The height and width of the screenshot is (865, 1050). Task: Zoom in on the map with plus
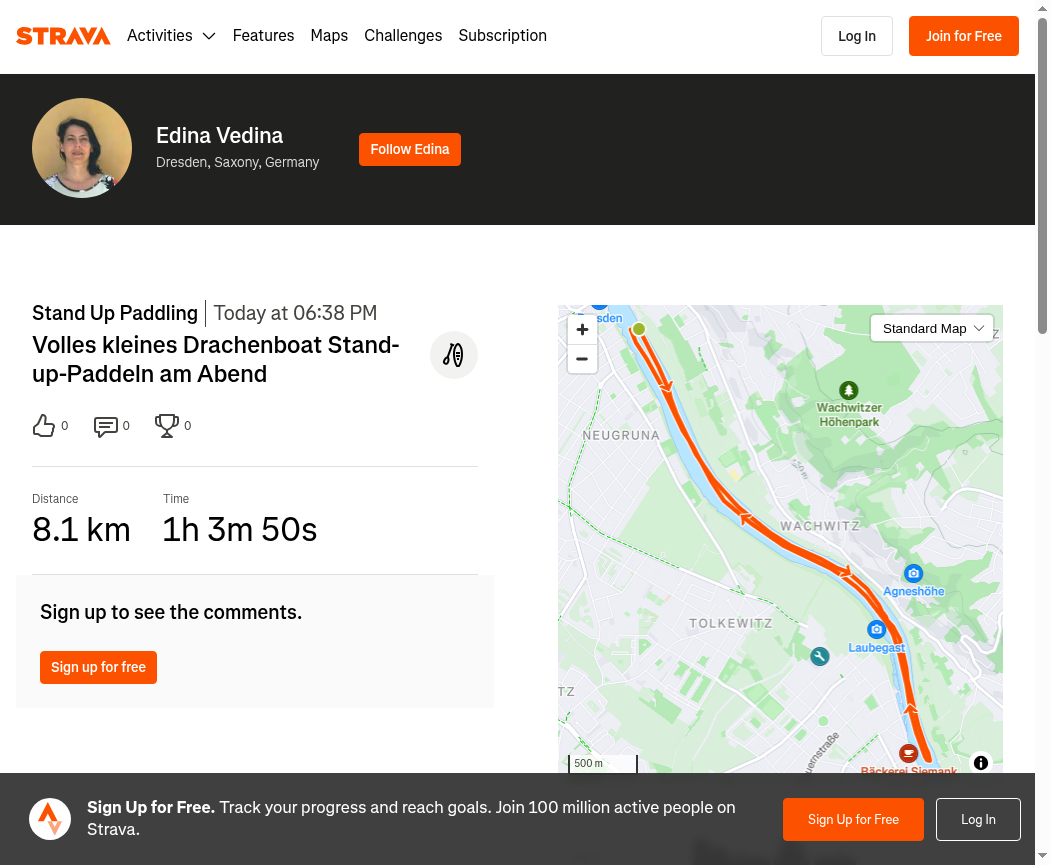tap(582, 329)
